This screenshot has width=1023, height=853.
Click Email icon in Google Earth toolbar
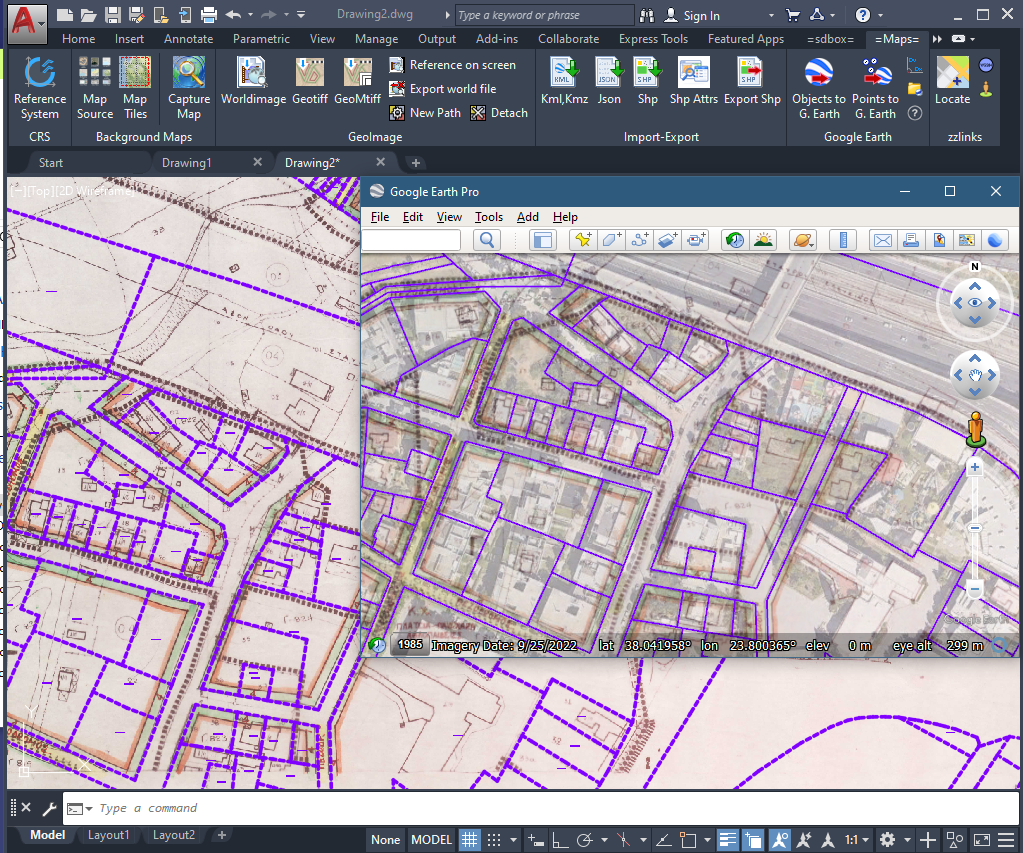(x=883, y=240)
